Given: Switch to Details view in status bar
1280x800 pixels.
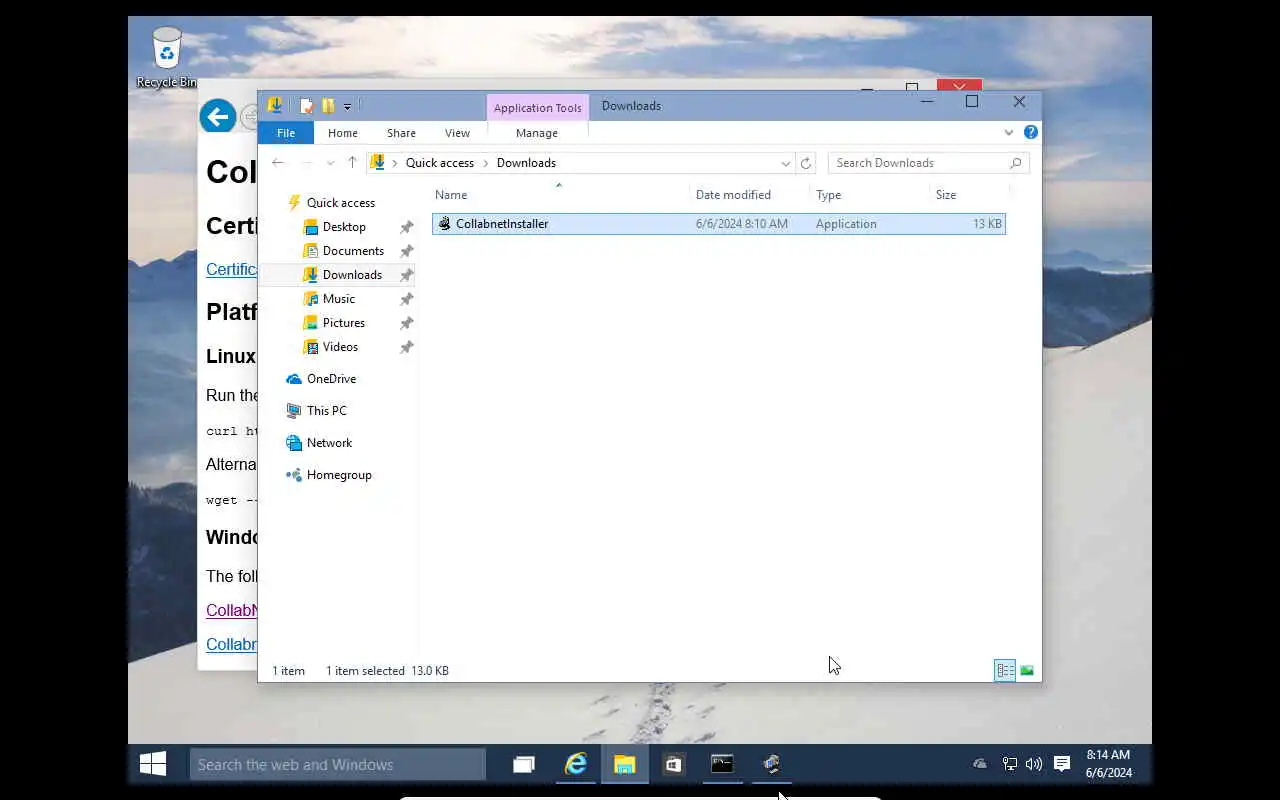Looking at the screenshot, I should pos(1005,670).
